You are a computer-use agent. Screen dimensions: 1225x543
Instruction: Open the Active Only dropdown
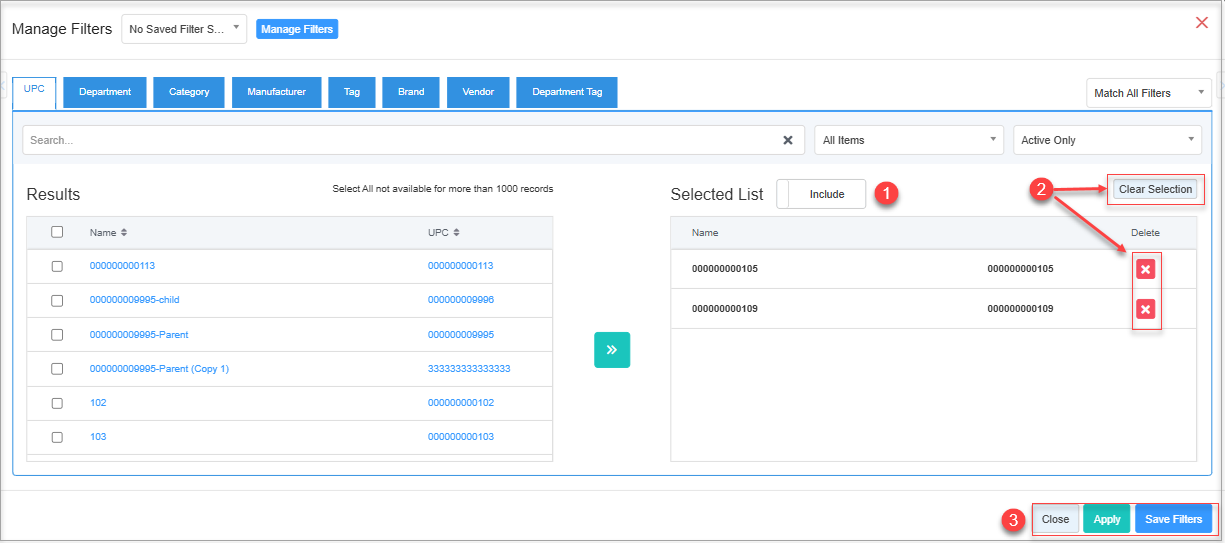click(1107, 140)
